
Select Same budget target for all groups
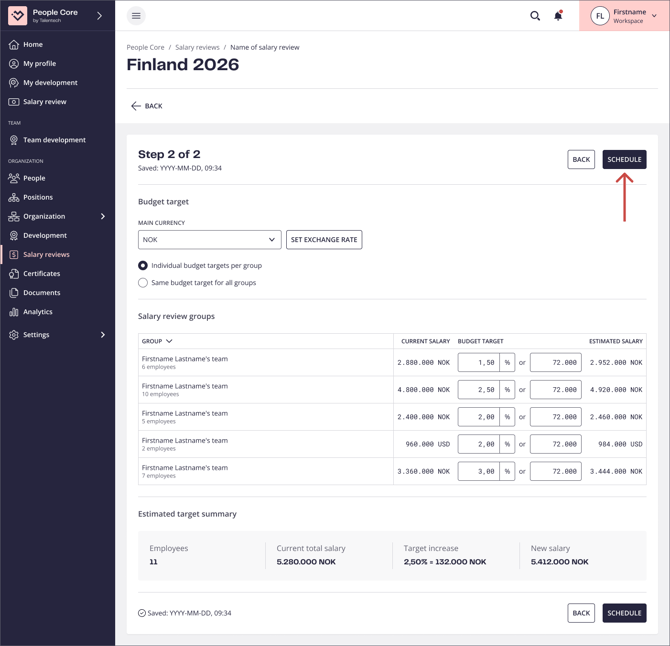143,283
